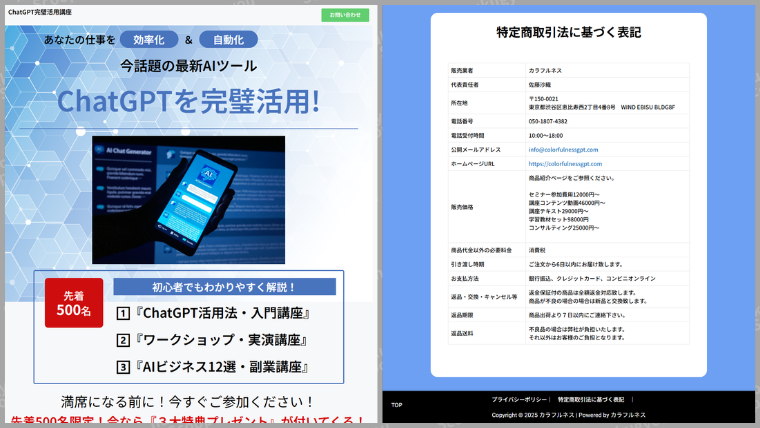The image size is (760, 428).
Task: Click the 初心者でもわかりやすく解説！ blue banner
Action: click(224, 287)
